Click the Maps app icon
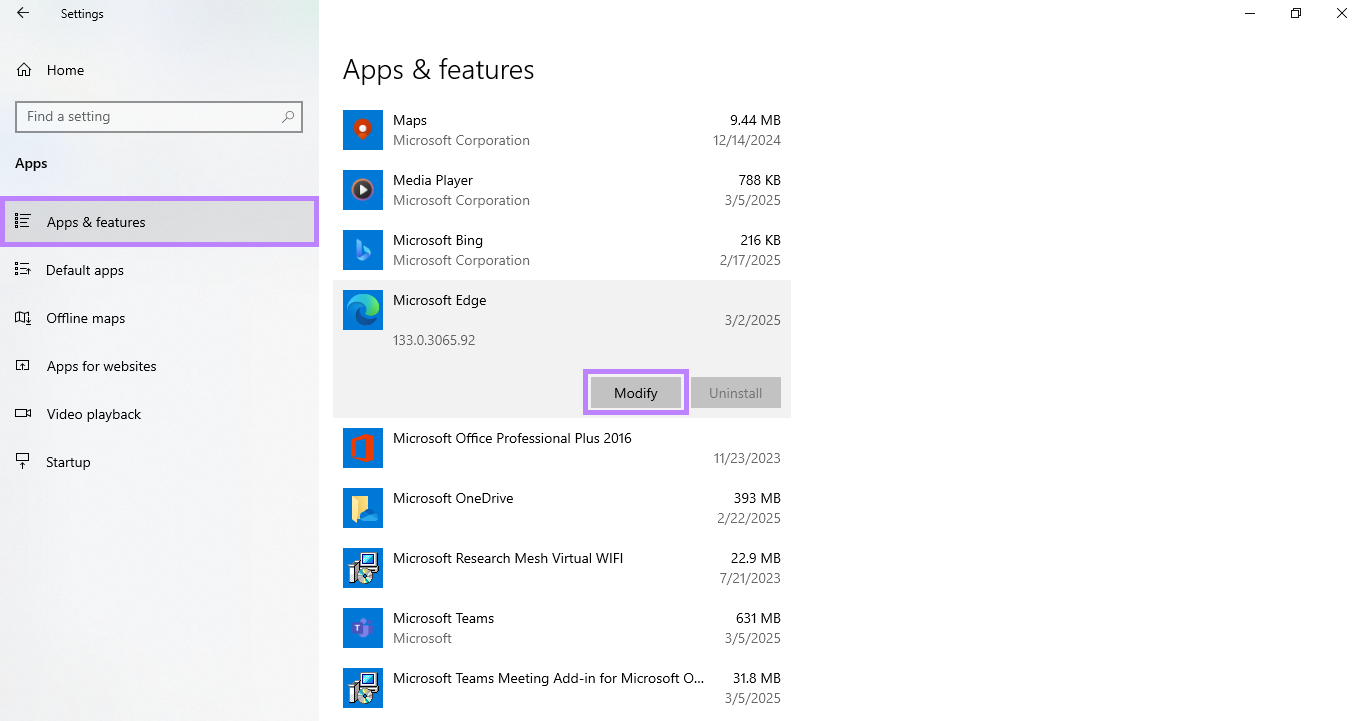Screen dimensions: 1365x721 point(362,130)
